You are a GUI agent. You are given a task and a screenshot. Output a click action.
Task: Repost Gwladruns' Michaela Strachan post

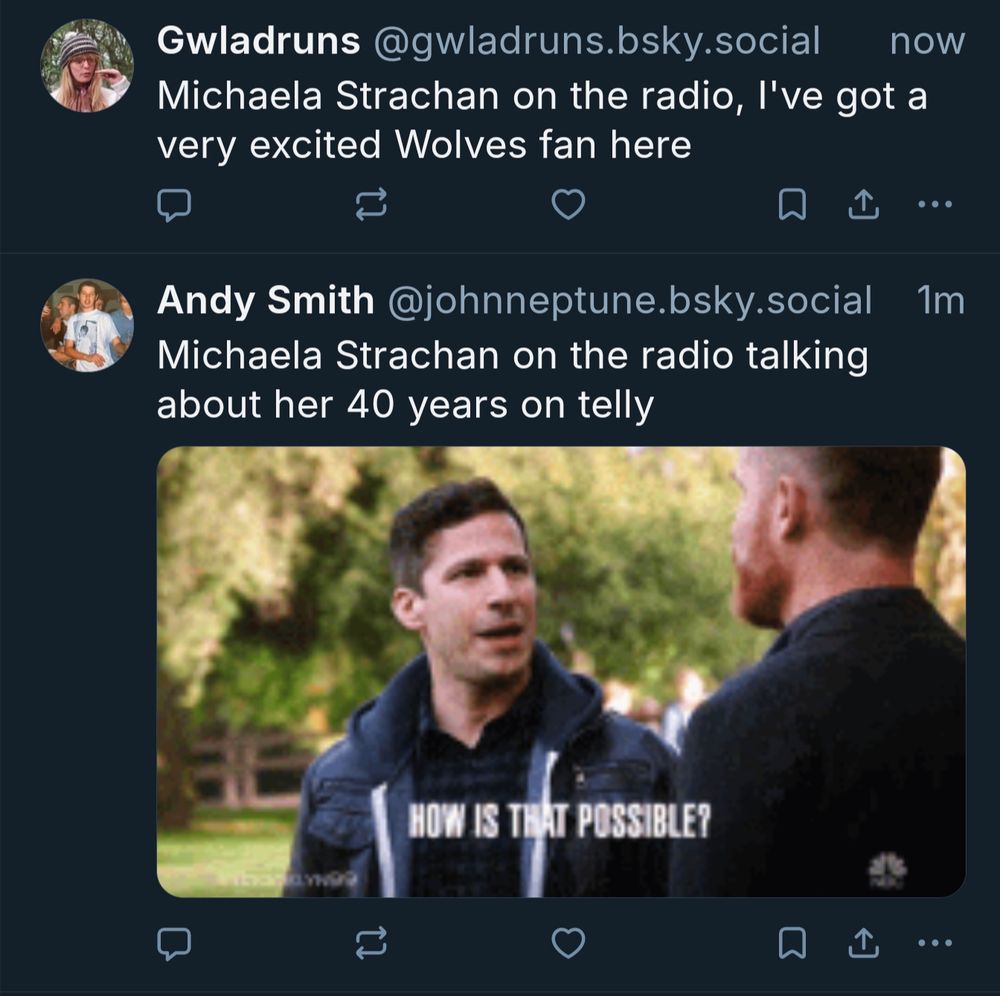tap(371, 205)
